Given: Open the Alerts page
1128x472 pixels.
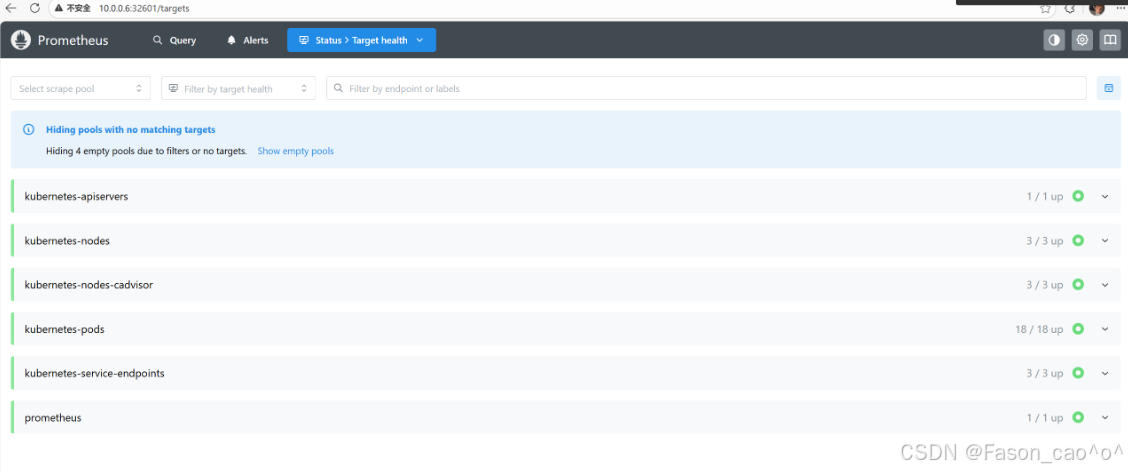Looking at the screenshot, I should pos(247,40).
